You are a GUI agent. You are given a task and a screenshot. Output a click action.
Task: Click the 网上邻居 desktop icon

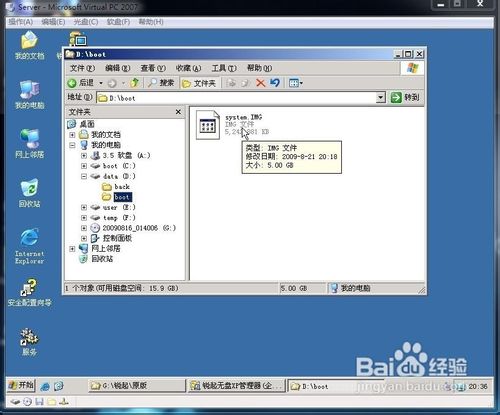pyautogui.click(x=29, y=143)
